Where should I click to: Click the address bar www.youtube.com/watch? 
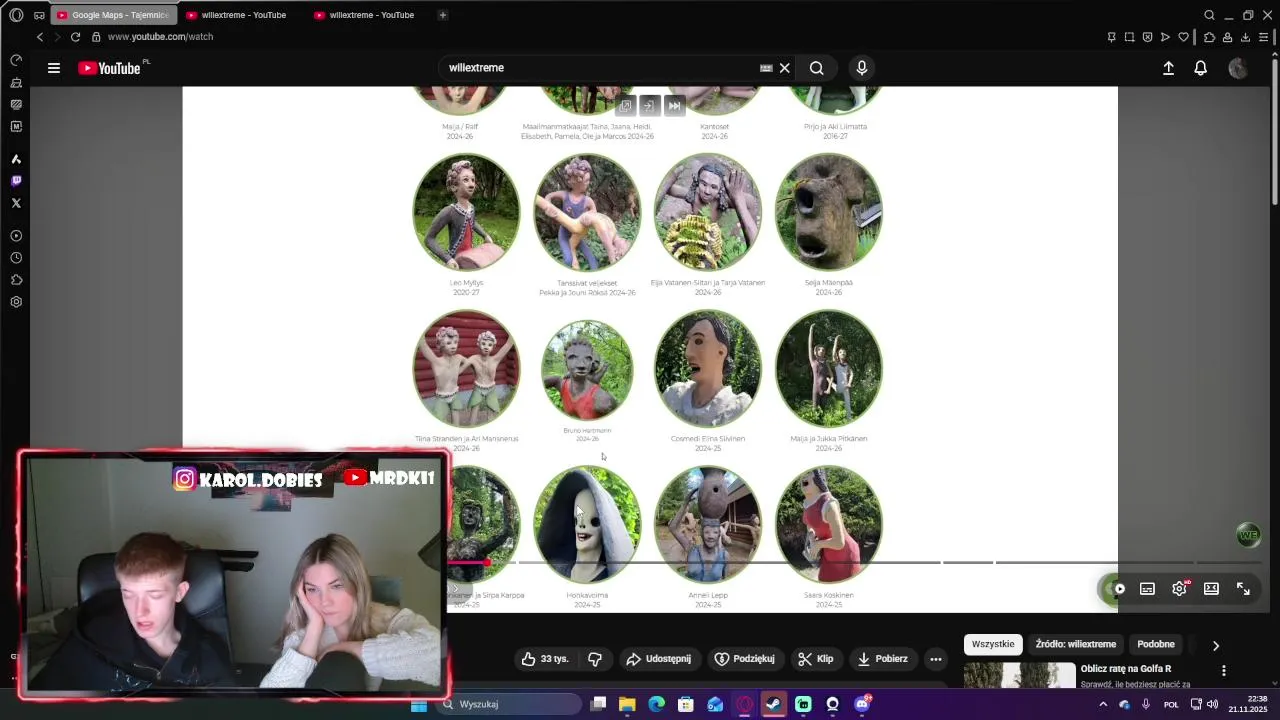click(x=160, y=37)
